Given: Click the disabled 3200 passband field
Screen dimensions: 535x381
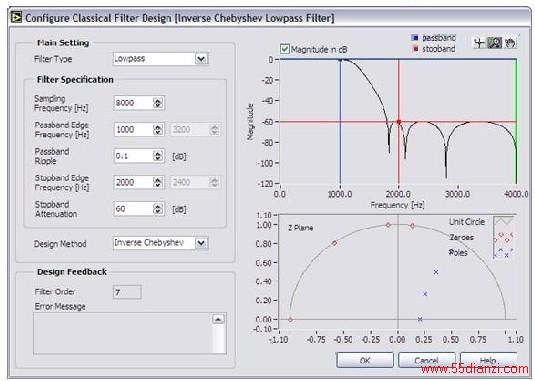Looking at the screenshot, I should (x=190, y=129).
